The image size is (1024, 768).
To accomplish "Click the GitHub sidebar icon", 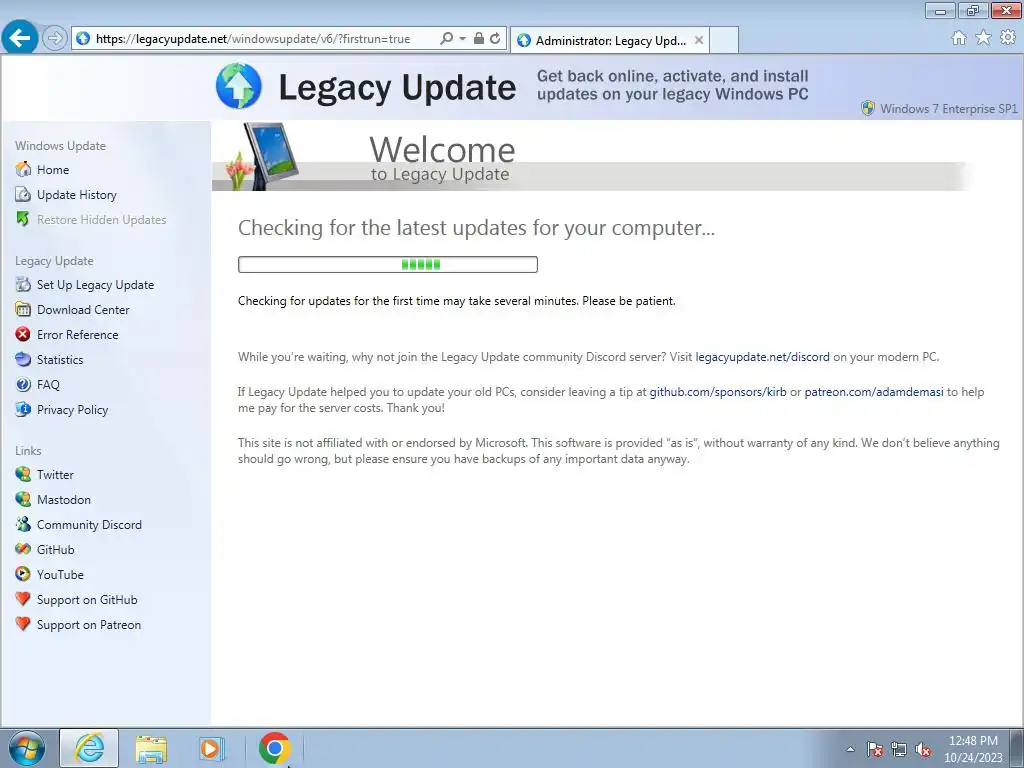I will point(23,549).
